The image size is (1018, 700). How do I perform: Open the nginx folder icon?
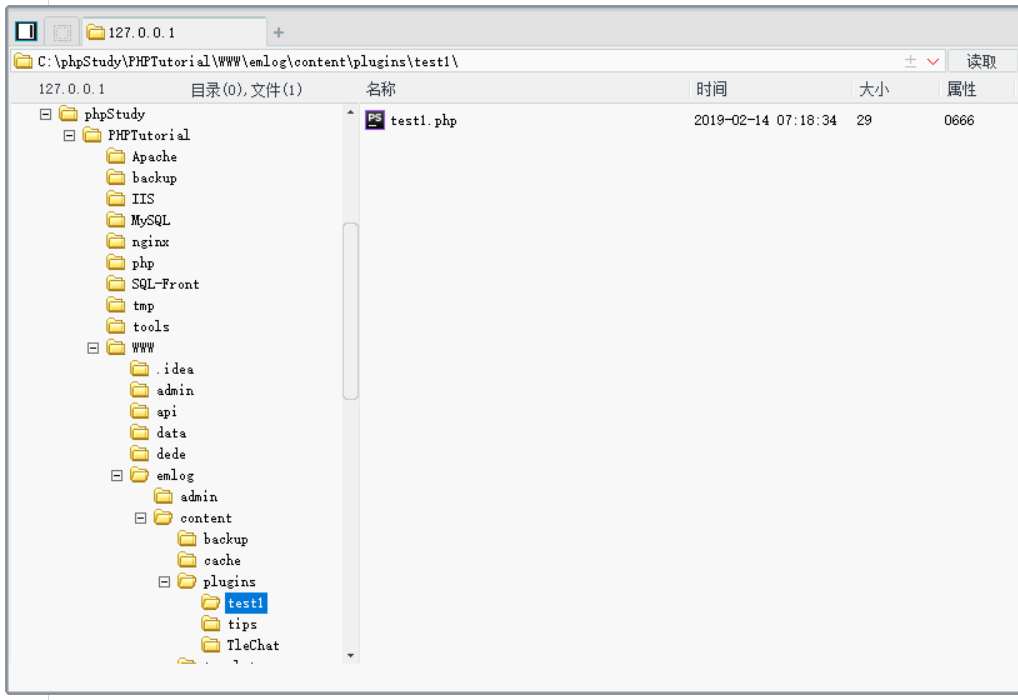(116, 241)
